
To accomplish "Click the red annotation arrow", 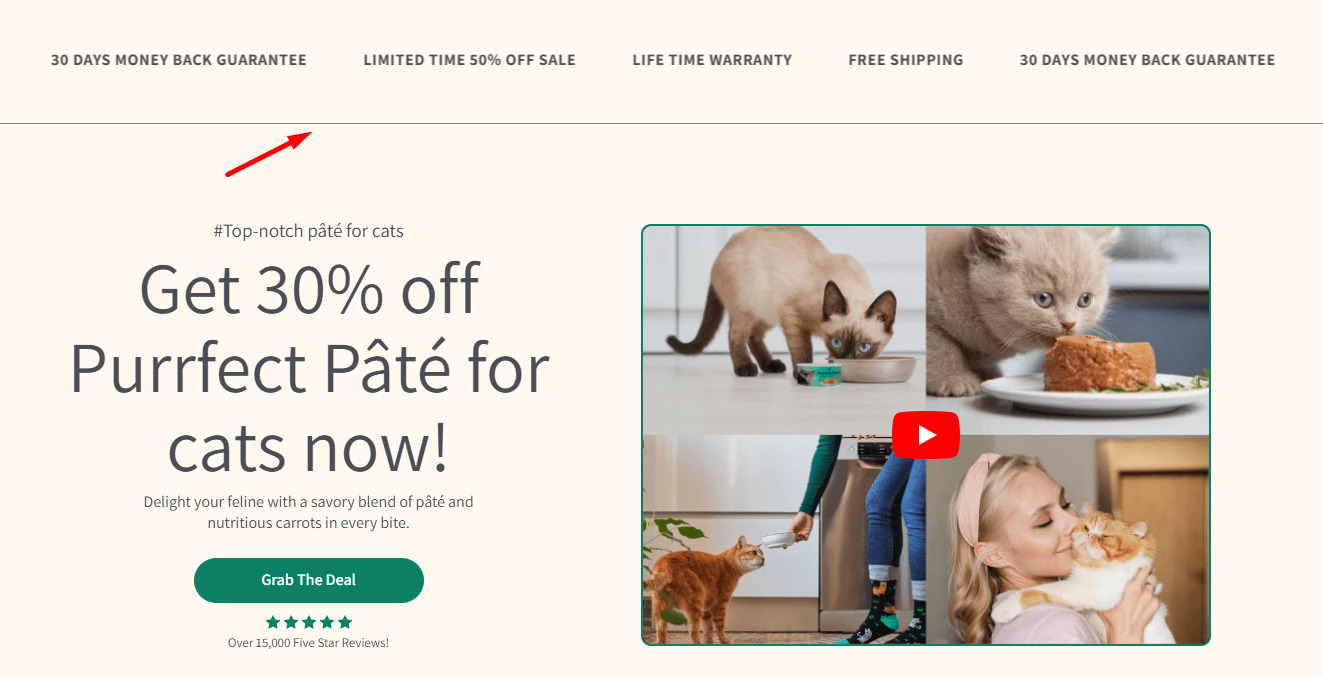I will 269,154.
